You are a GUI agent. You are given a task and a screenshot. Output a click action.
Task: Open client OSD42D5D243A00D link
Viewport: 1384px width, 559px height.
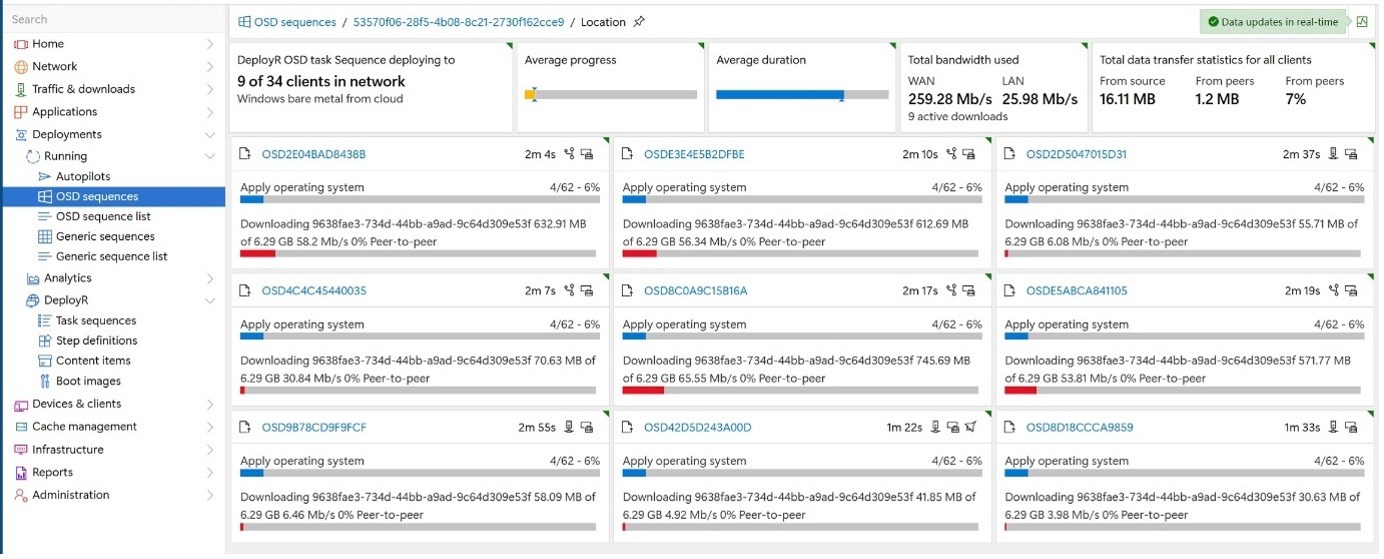(697, 428)
